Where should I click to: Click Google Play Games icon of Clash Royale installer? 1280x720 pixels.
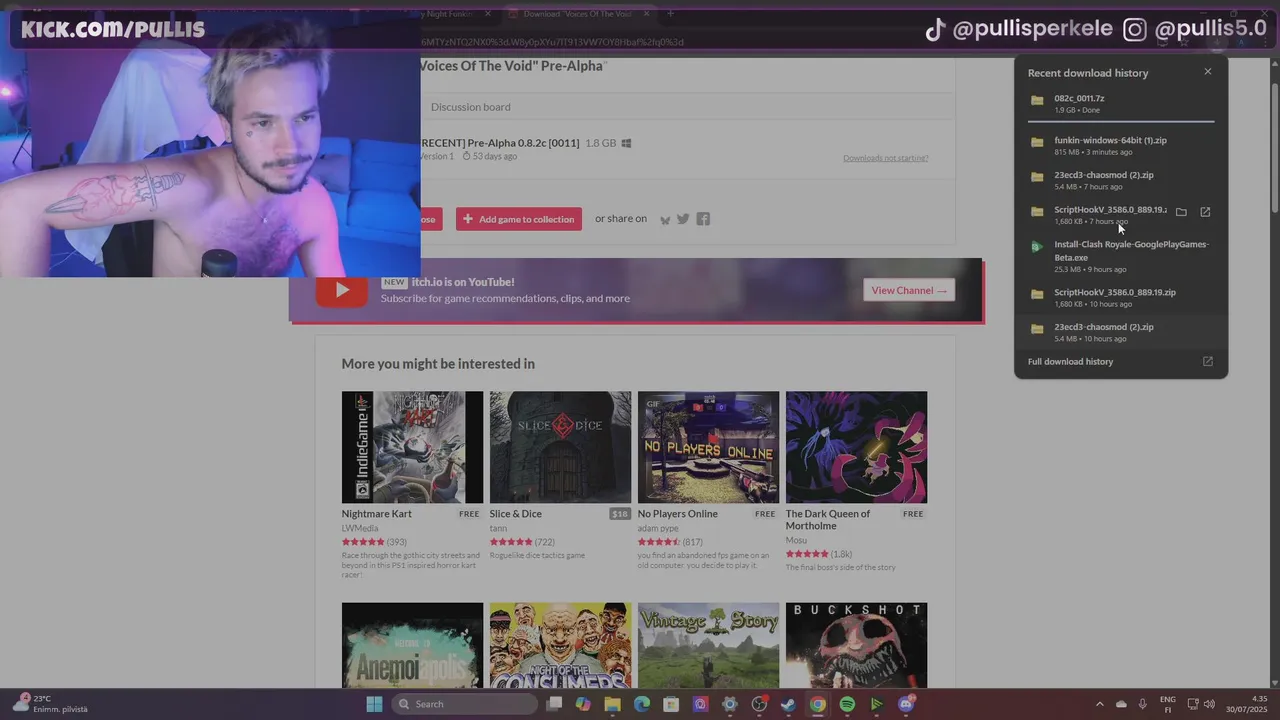1037,246
